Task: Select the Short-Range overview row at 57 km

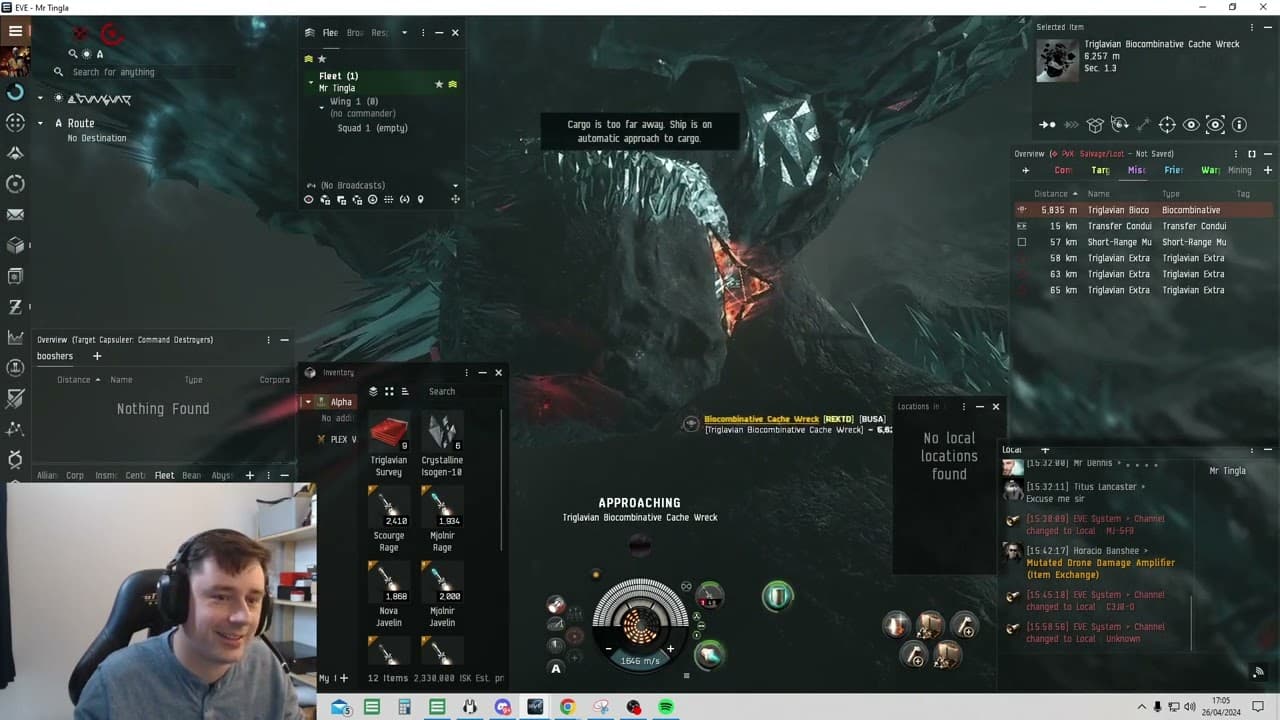Action: pyautogui.click(x=1144, y=242)
